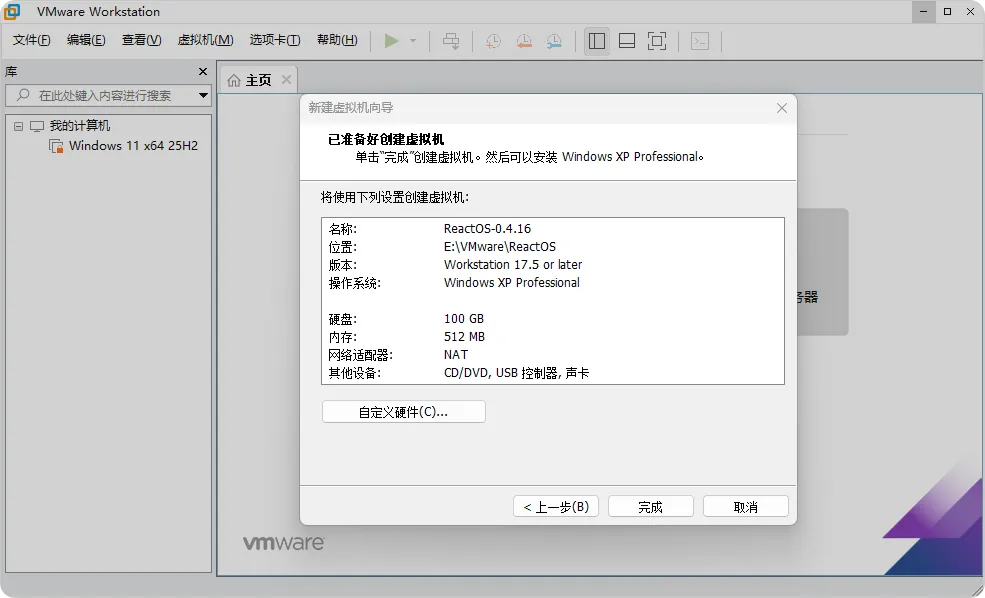985x598 pixels.
Task: Open the 虚拟机(M) menu
Action: [205, 40]
